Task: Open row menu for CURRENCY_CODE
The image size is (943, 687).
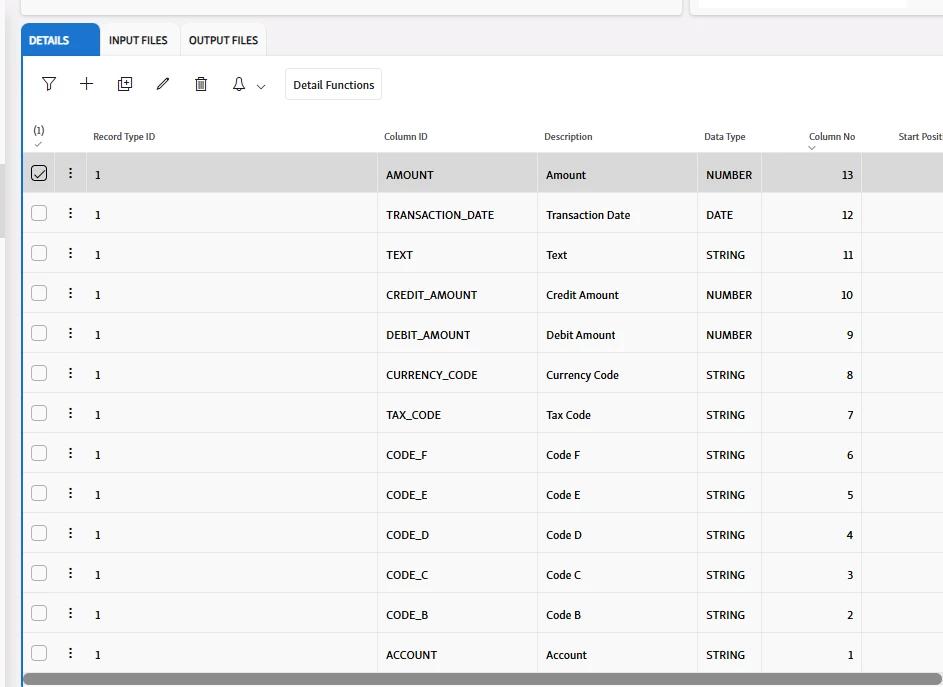Action: coord(70,373)
